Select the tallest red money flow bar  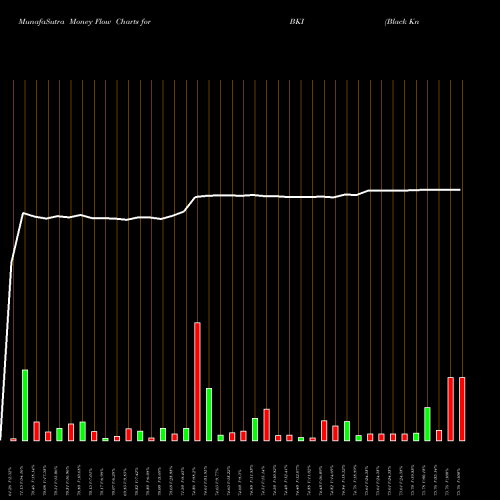197,382
